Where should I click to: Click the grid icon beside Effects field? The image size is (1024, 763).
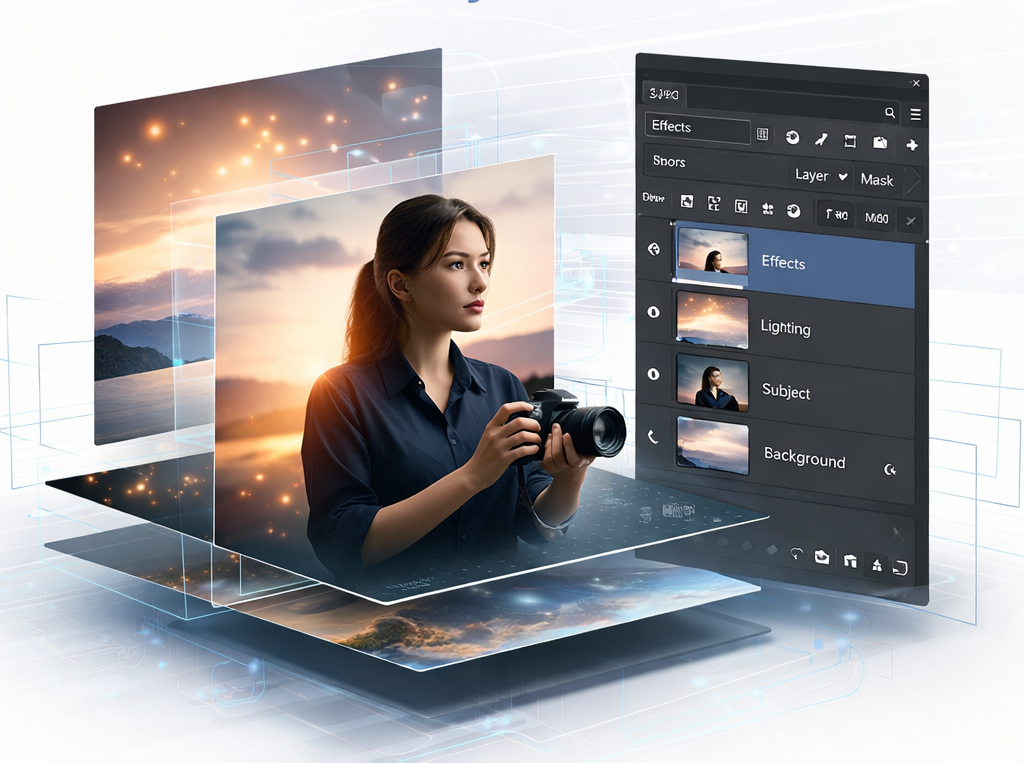[x=762, y=134]
